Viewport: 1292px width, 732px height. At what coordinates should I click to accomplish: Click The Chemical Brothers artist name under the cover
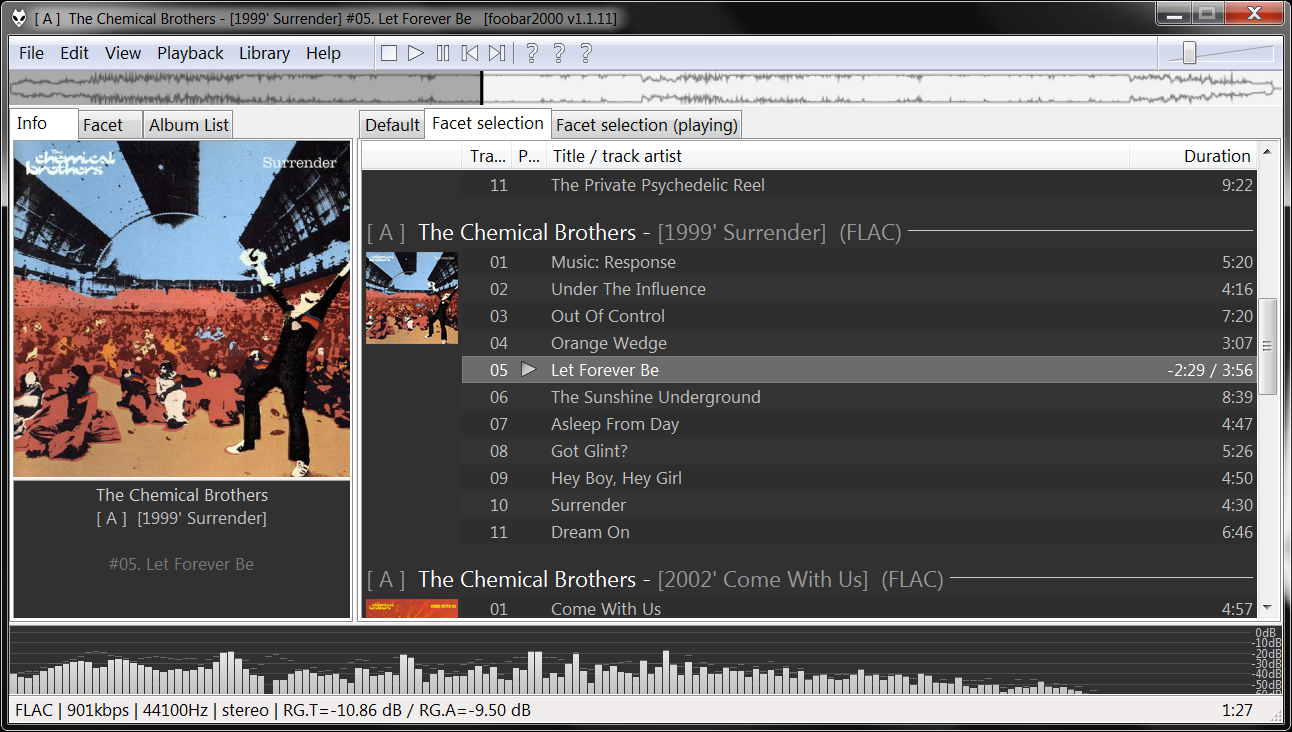(182, 495)
